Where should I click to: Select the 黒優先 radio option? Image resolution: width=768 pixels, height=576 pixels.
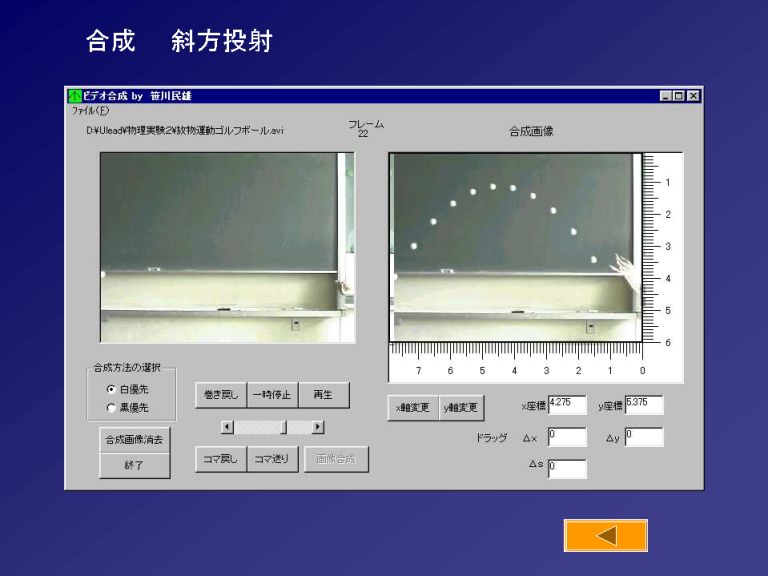coord(111,407)
